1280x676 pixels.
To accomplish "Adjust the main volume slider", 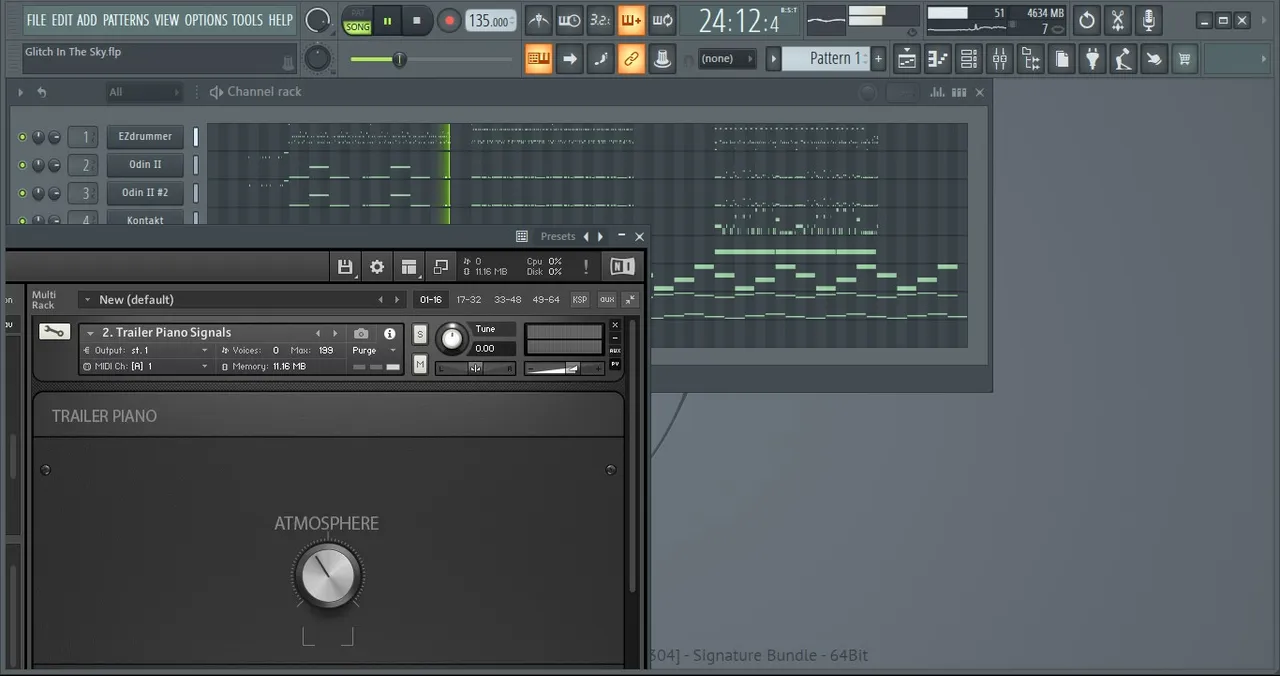I will pos(430,60).
